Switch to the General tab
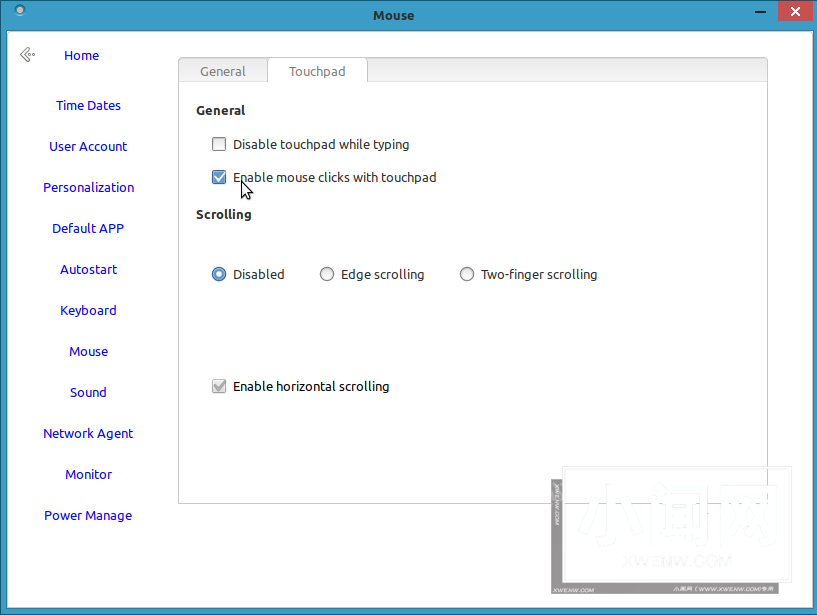 (222, 71)
